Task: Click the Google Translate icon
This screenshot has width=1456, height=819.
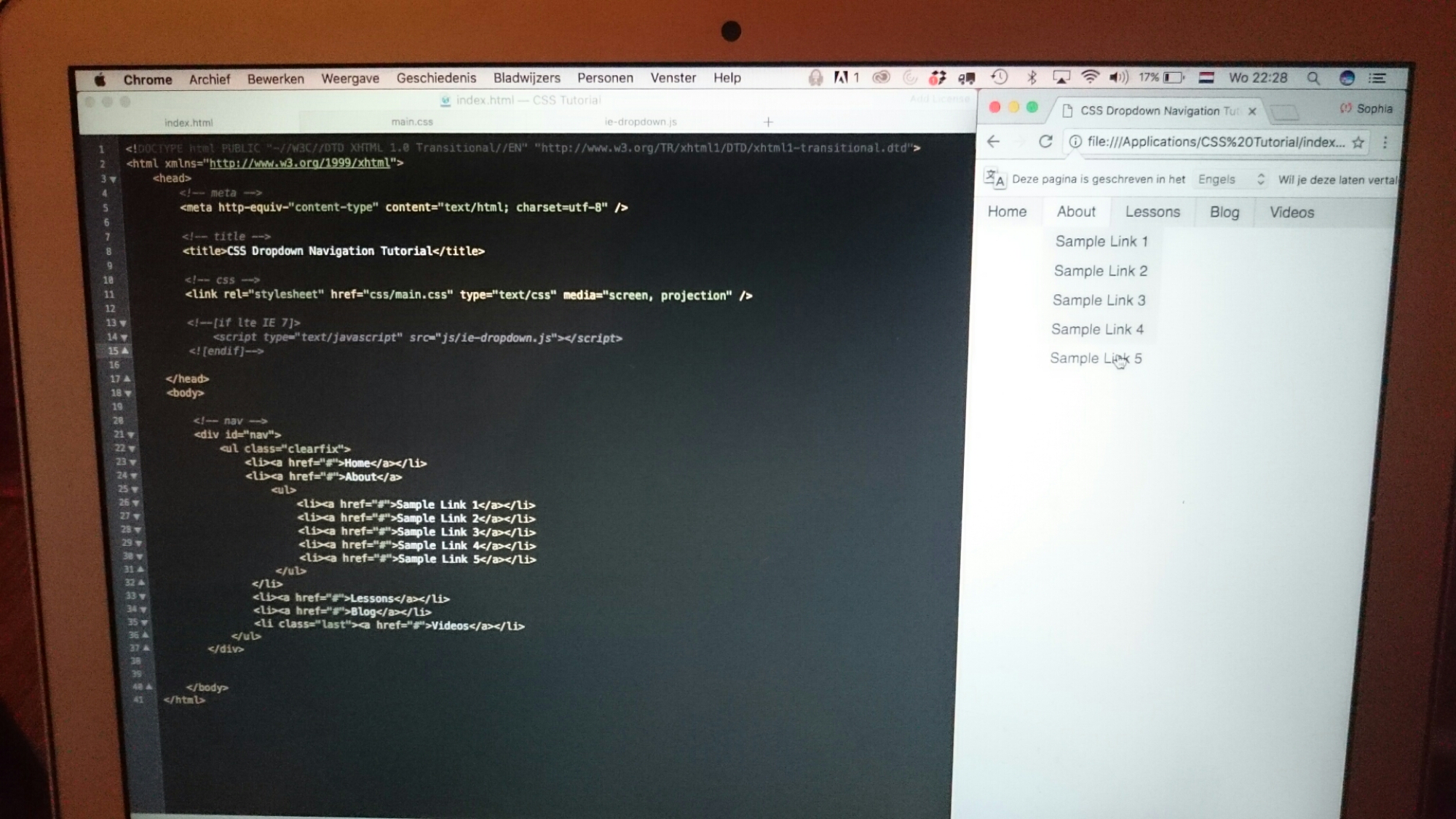Action: point(994,178)
